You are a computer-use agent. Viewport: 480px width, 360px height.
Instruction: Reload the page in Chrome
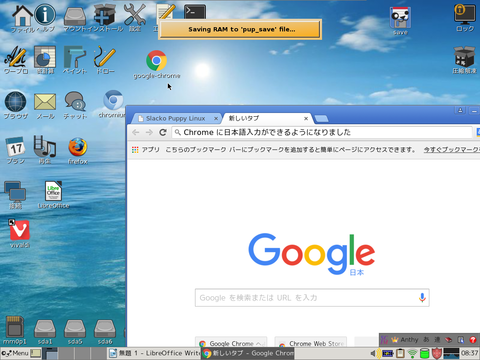coord(163,132)
